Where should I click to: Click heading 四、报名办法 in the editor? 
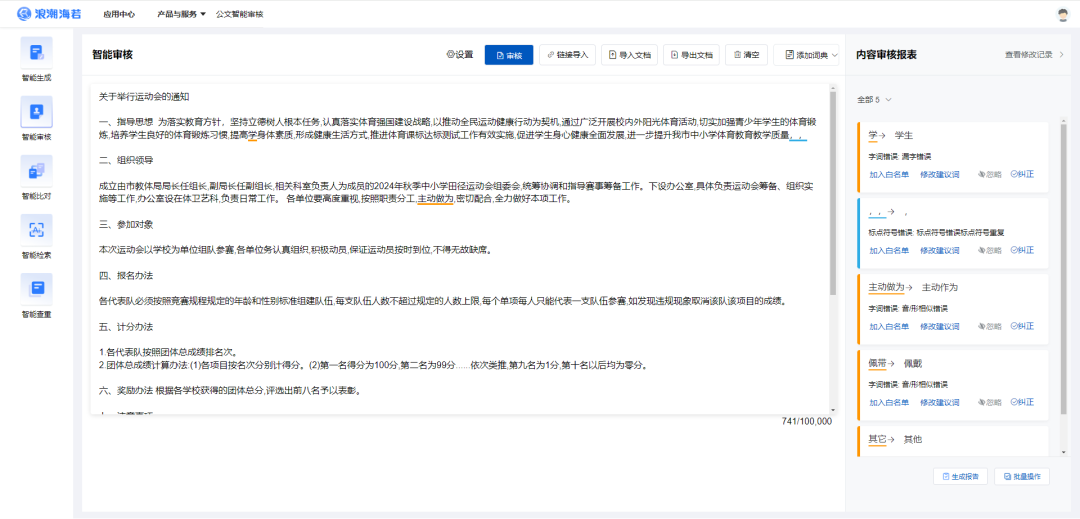126,276
